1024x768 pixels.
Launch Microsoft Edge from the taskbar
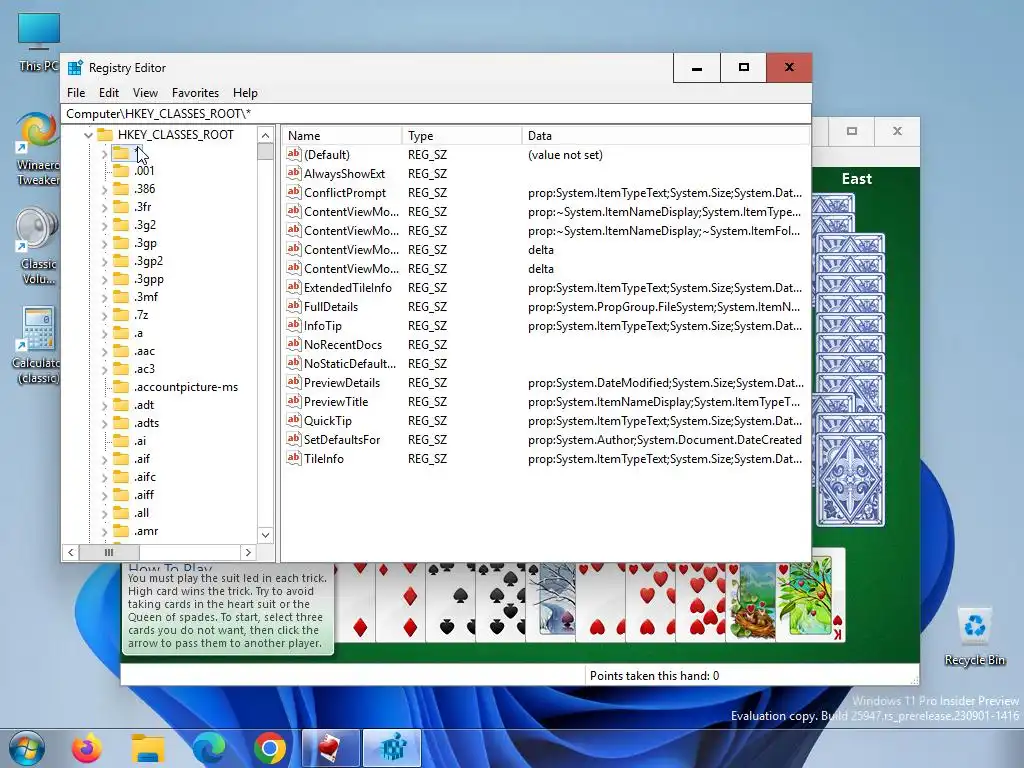(209, 748)
